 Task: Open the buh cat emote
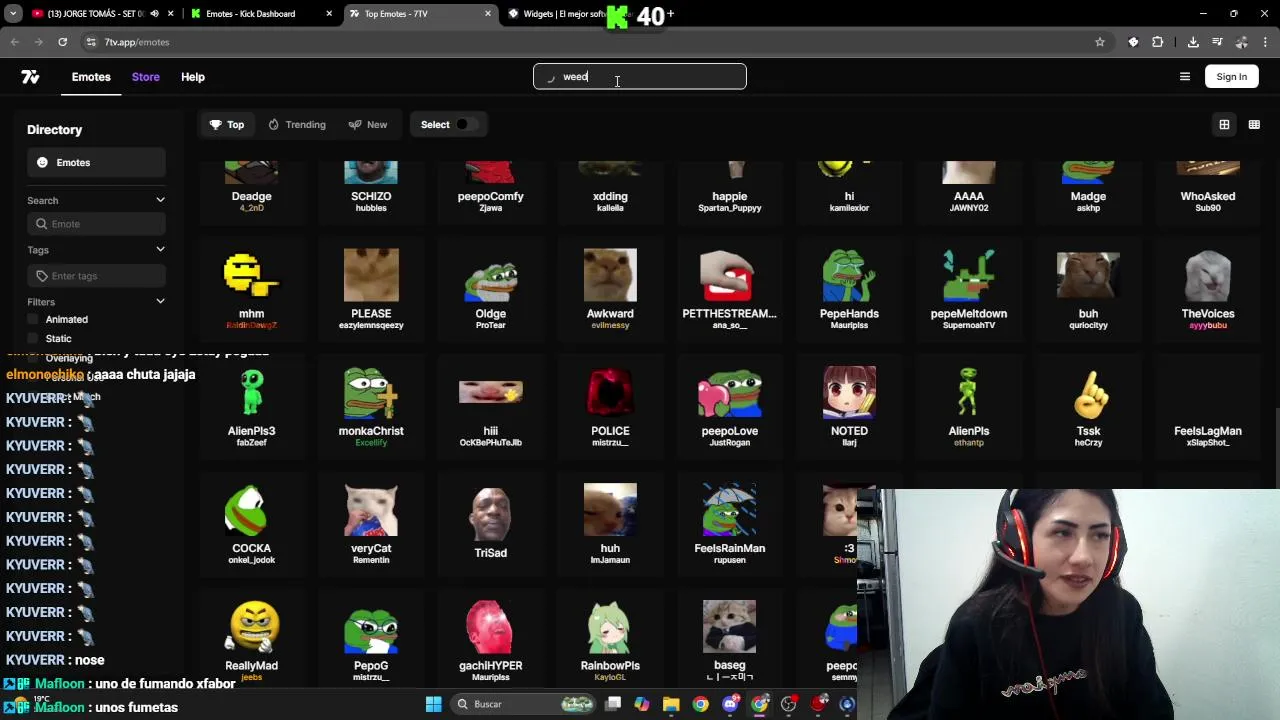click(x=1088, y=290)
